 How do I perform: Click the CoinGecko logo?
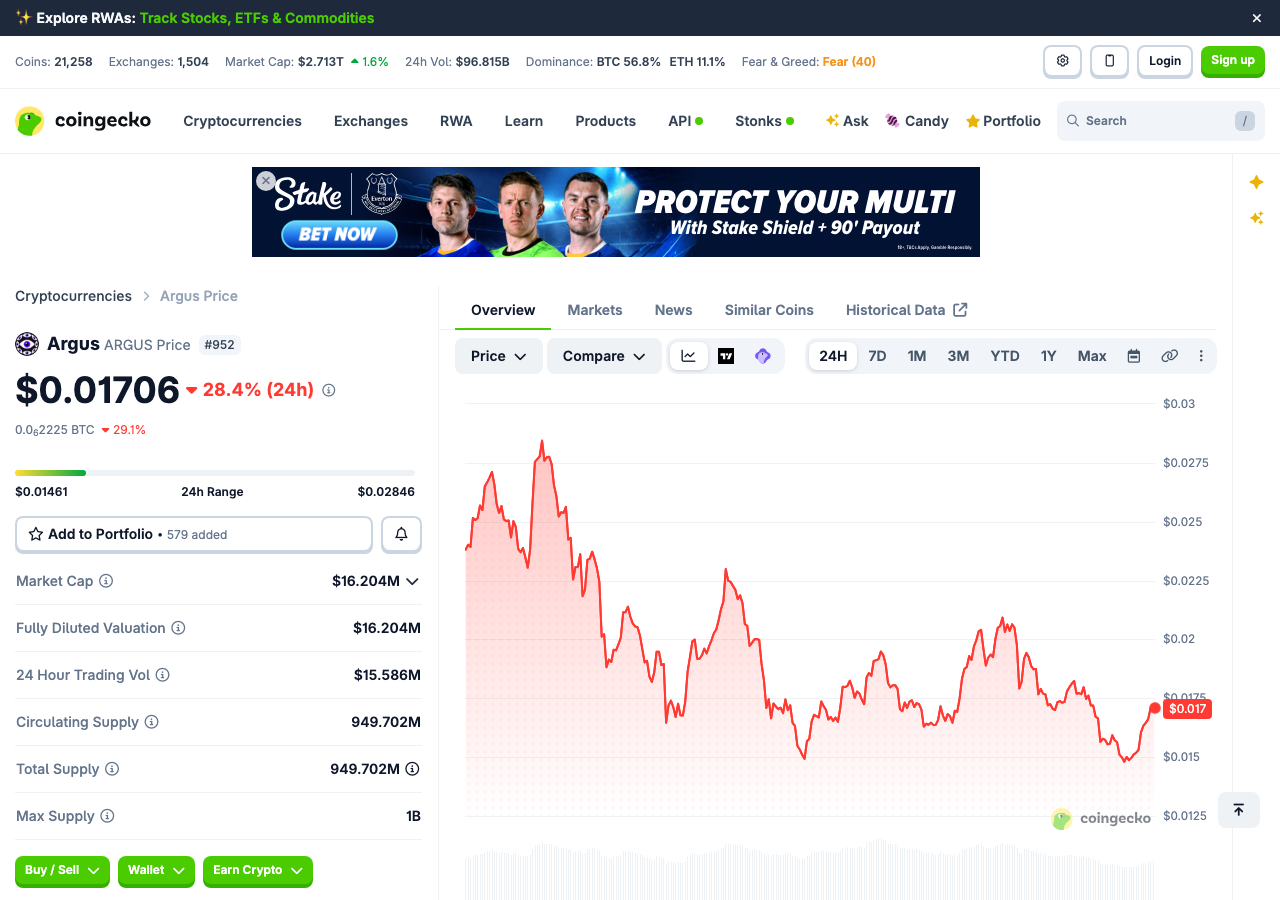click(x=83, y=121)
